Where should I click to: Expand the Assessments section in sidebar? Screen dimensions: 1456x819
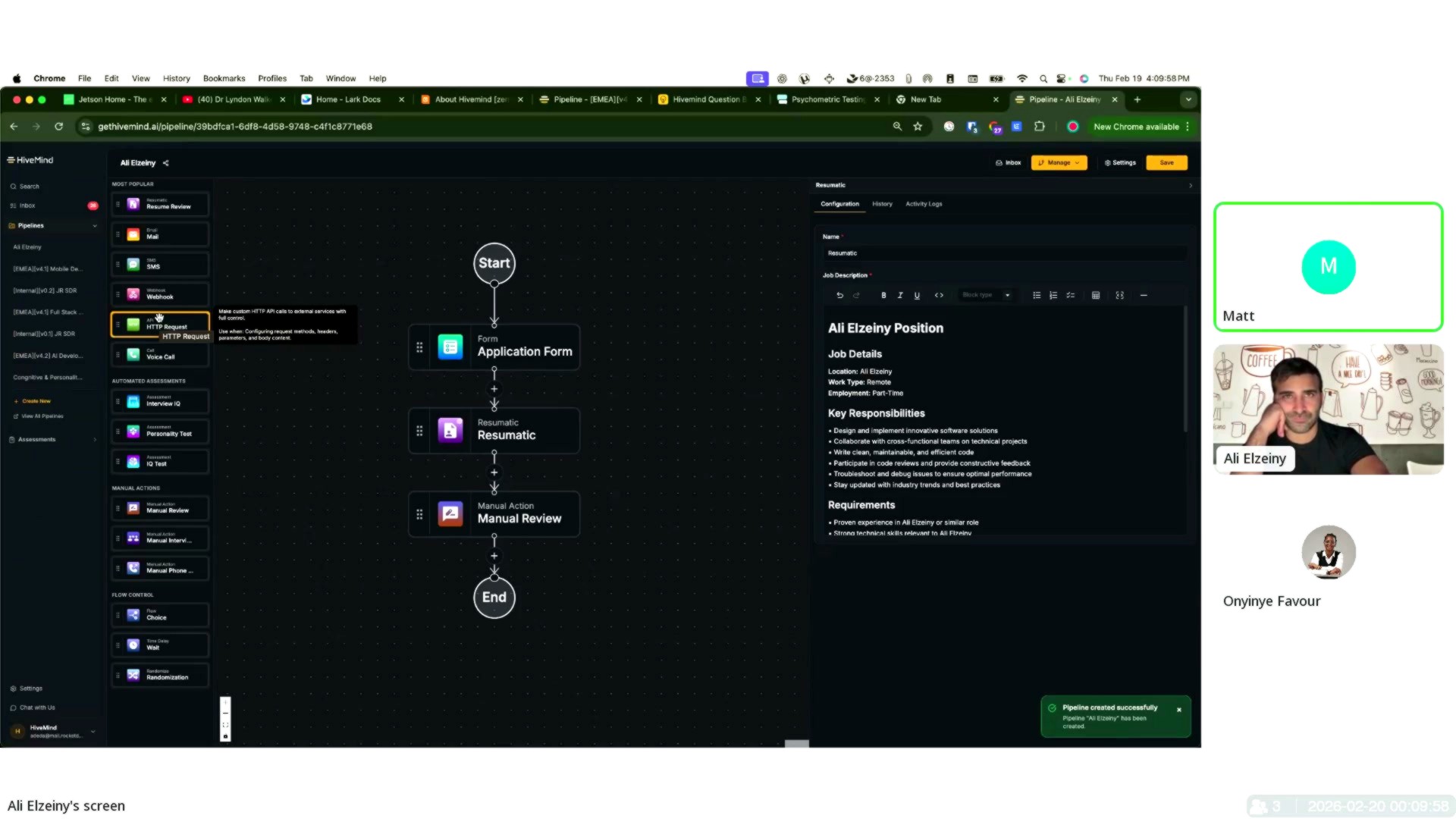pyautogui.click(x=95, y=440)
